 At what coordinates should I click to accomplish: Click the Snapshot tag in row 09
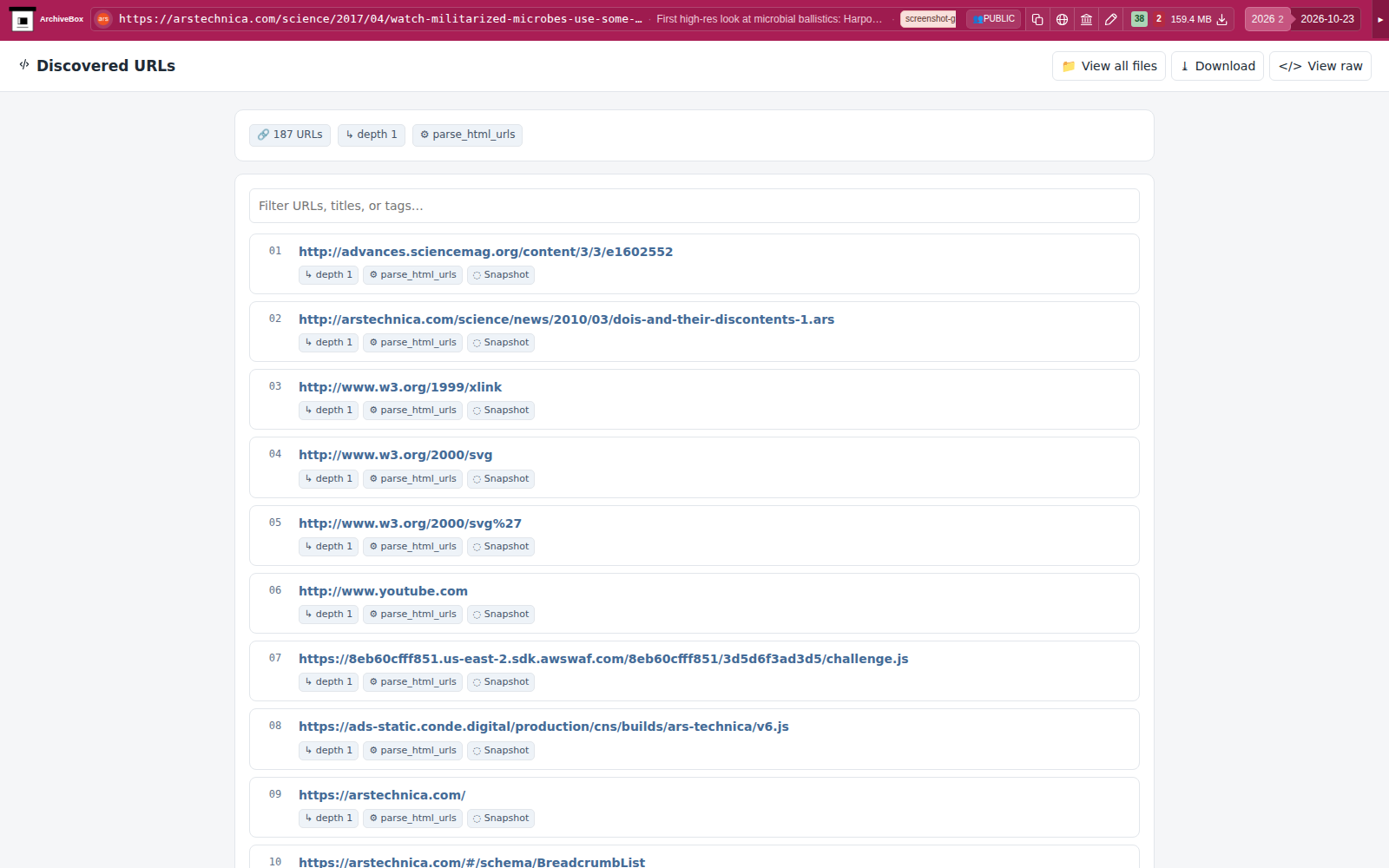pos(501,819)
